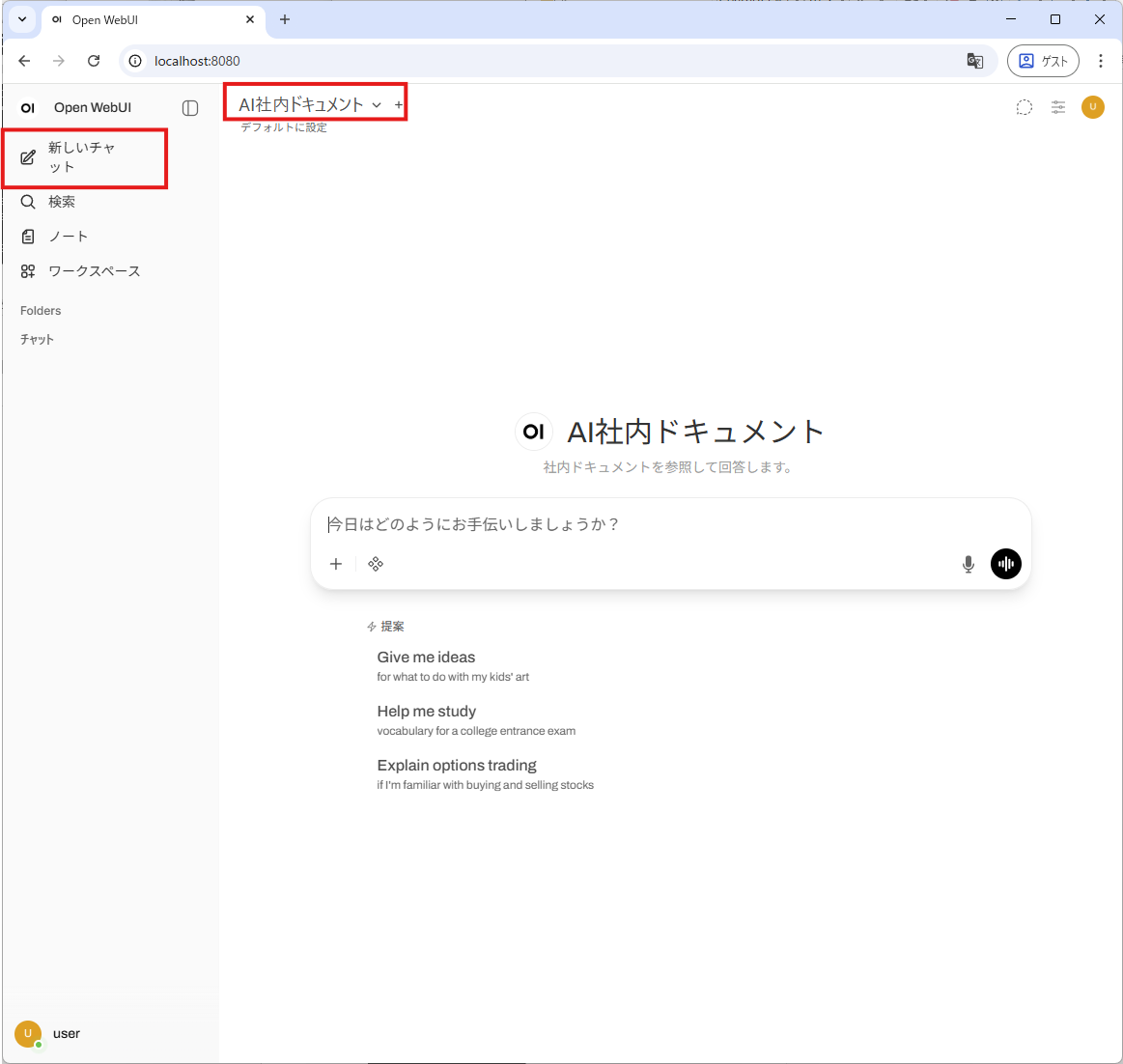Expand the チャット section in sidebar

(x=38, y=340)
